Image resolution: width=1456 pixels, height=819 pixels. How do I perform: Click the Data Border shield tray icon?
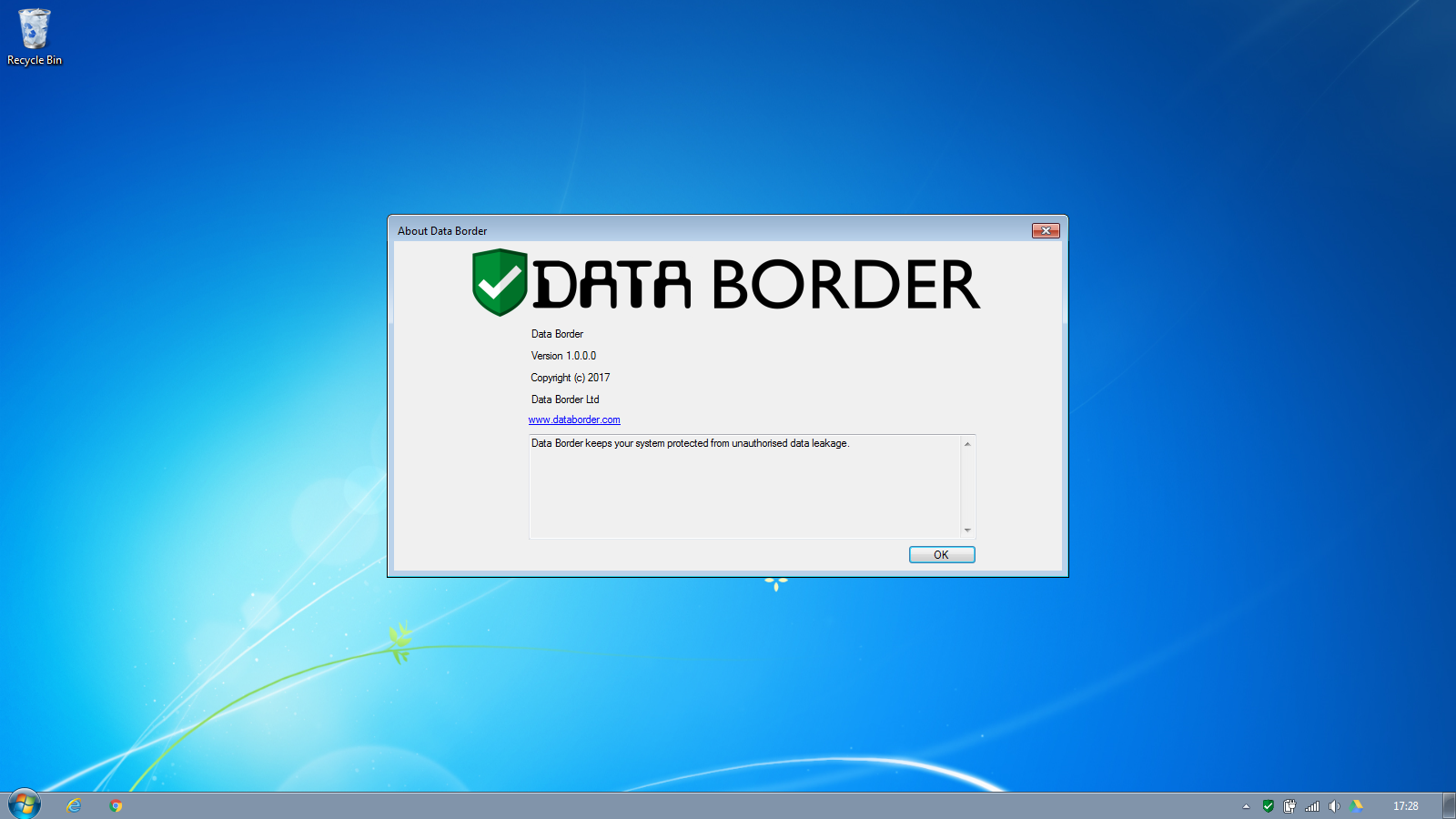[x=1268, y=806]
